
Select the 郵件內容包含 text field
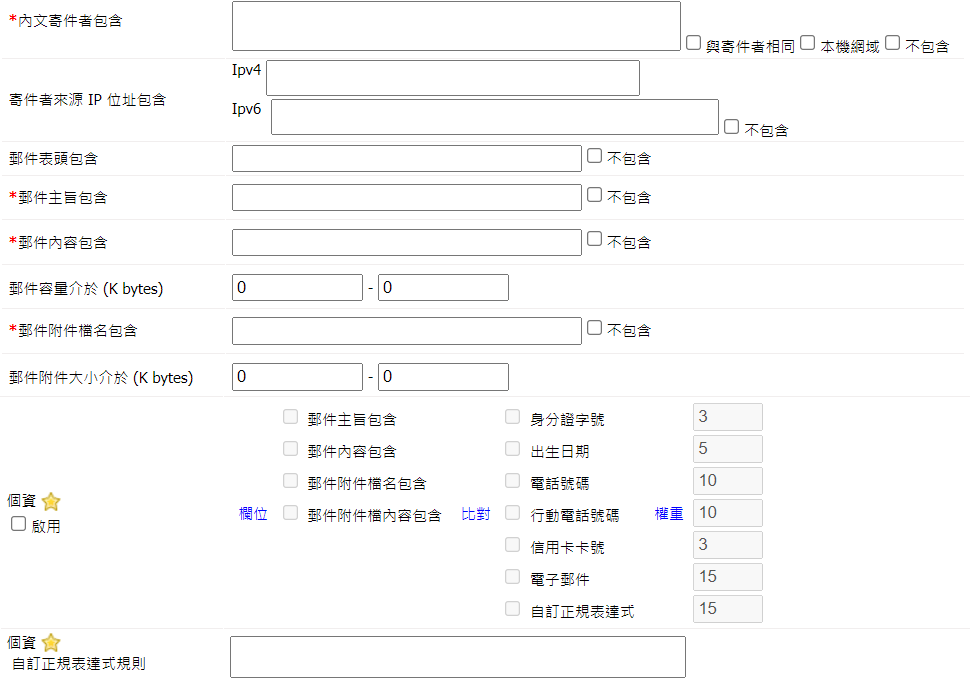click(x=406, y=243)
